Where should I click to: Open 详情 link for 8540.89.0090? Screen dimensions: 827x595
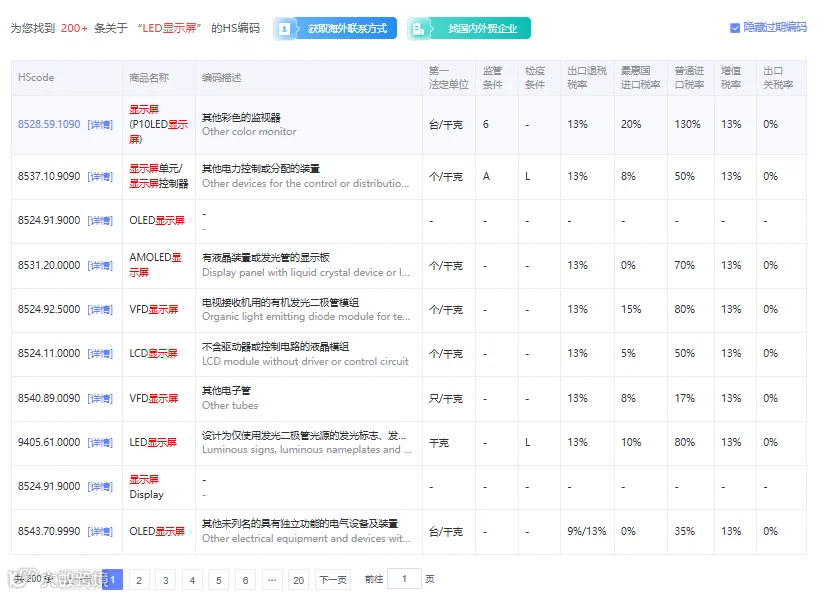click(100, 398)
